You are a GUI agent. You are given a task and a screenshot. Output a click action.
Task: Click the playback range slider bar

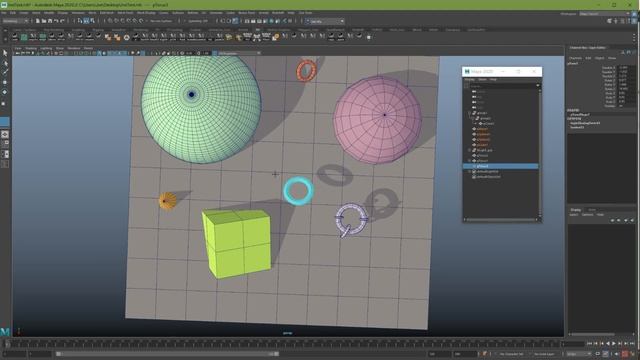[167, 354]
